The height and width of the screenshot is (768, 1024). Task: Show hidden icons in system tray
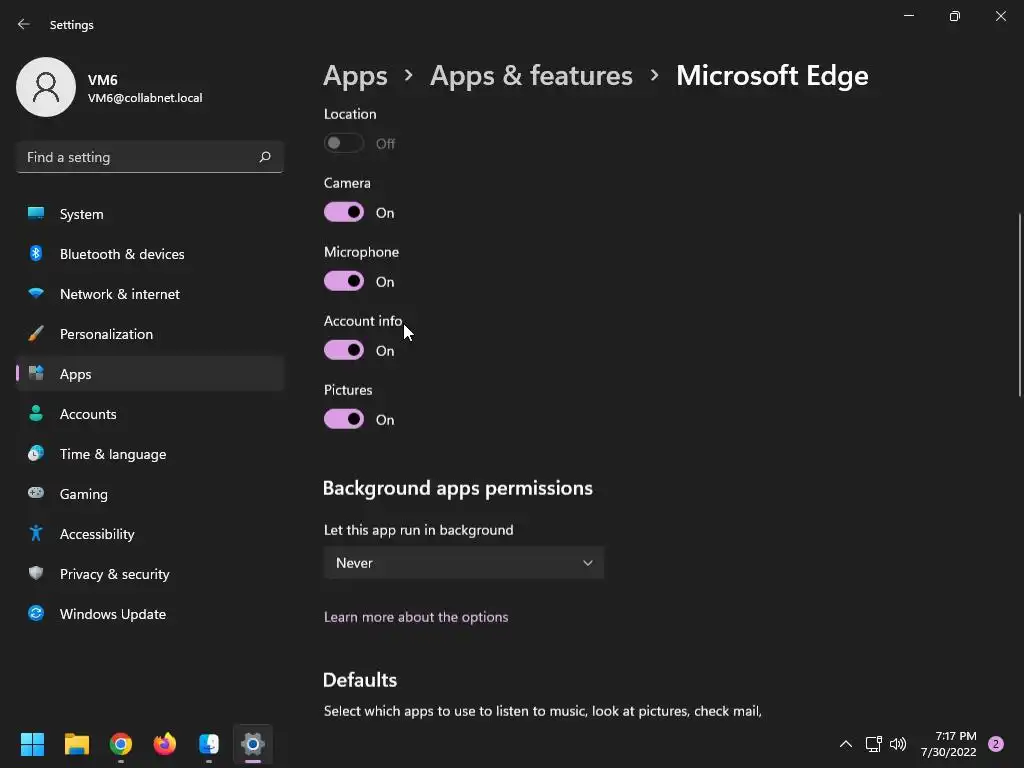(x=846, y=744)
